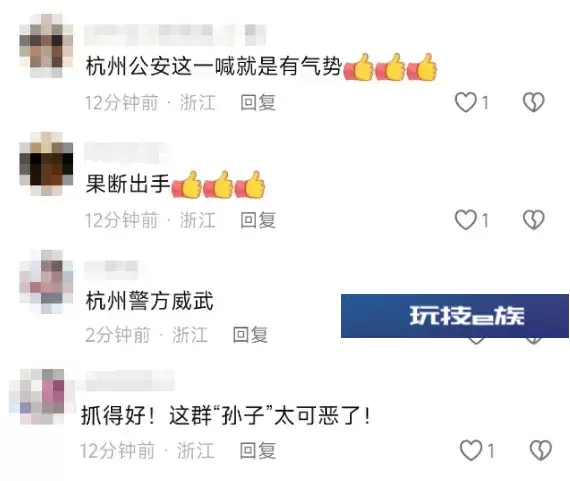Like the 杭州公安这一喊就是有气势 comment
The image size is (570, 481).
pyautogui.click(x=466, y=102)
